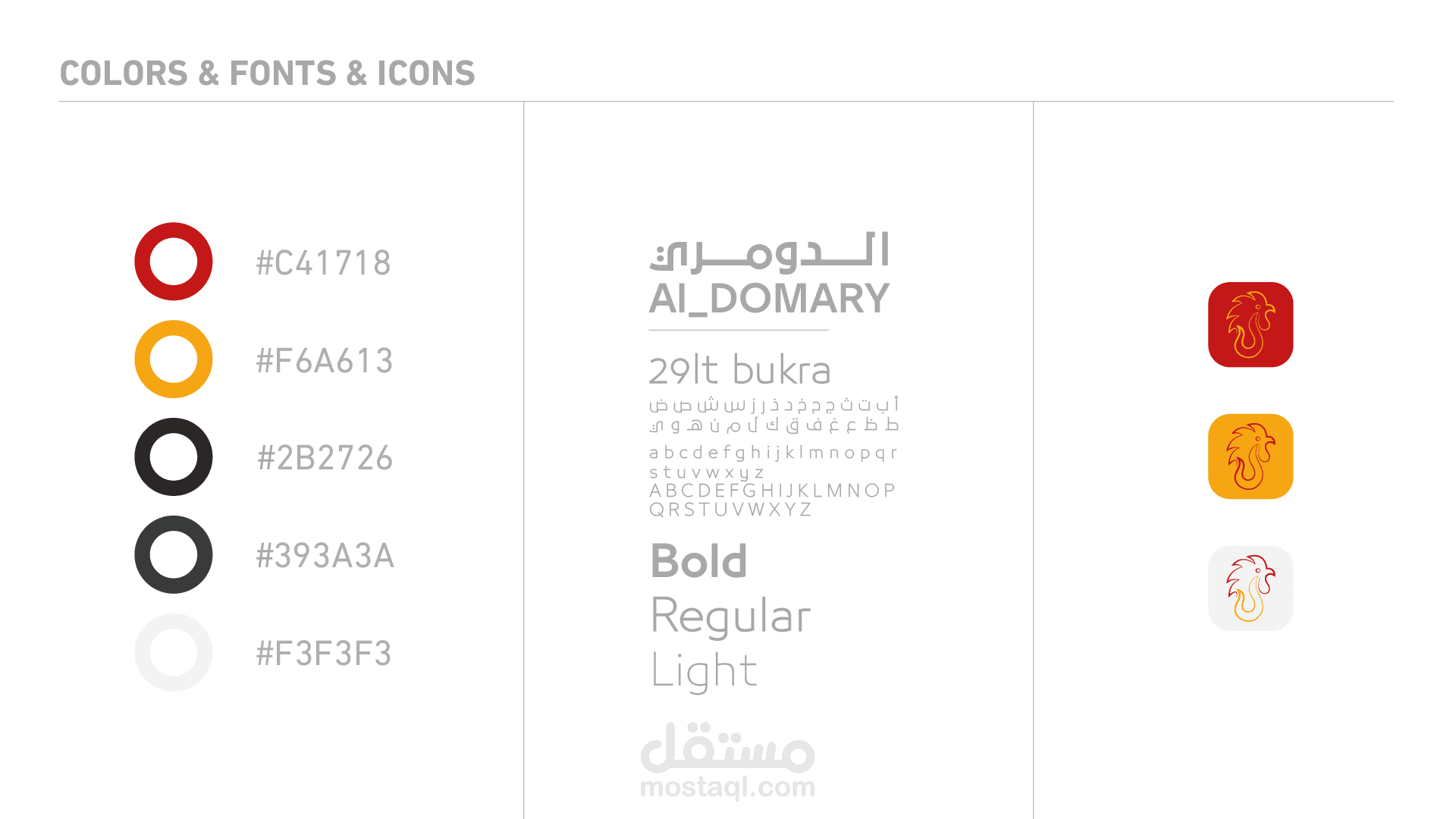Click the Regular font weight sample

pyautogui.click(x=731, y=616)
